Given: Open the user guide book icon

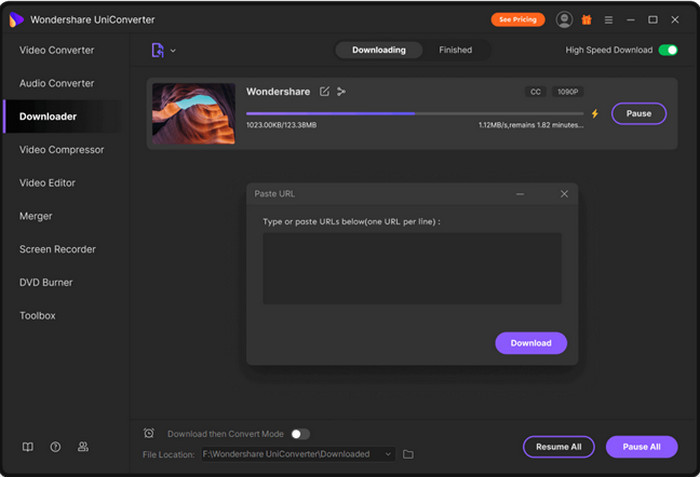Looking at the screenshot, I should 28,447.
